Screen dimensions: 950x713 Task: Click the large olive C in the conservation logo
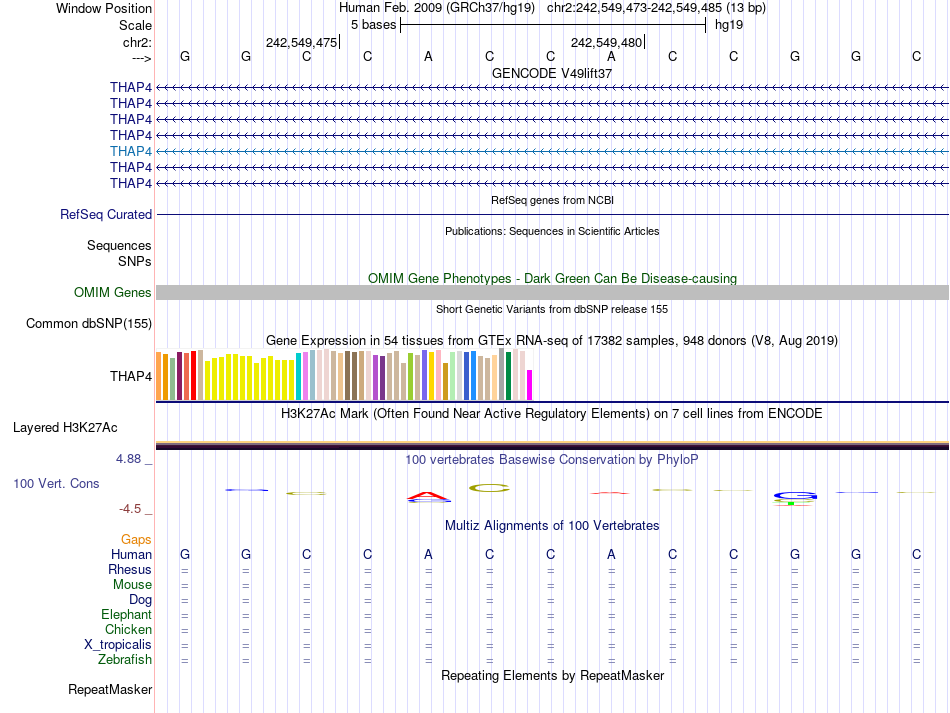point(490,488)
